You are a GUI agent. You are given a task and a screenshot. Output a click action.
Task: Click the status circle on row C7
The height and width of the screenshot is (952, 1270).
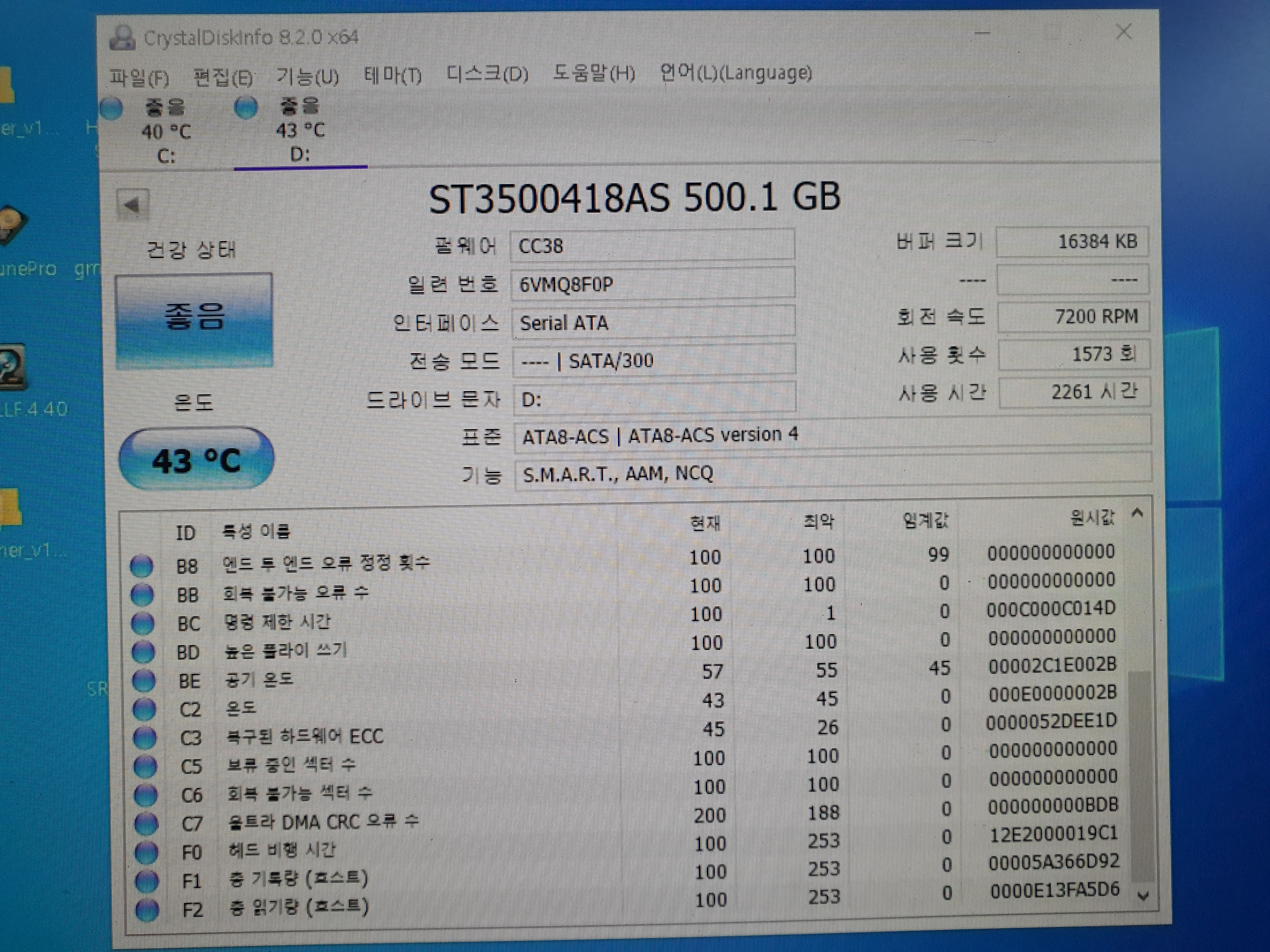[x=146, y=824]
